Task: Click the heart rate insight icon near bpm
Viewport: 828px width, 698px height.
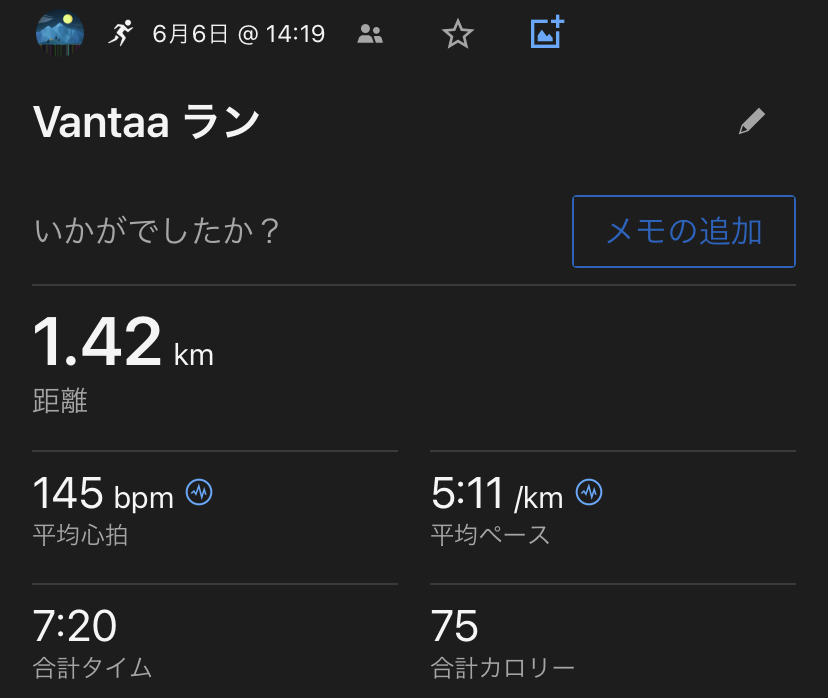Action: pyautogui.click(x=200, y=492)
